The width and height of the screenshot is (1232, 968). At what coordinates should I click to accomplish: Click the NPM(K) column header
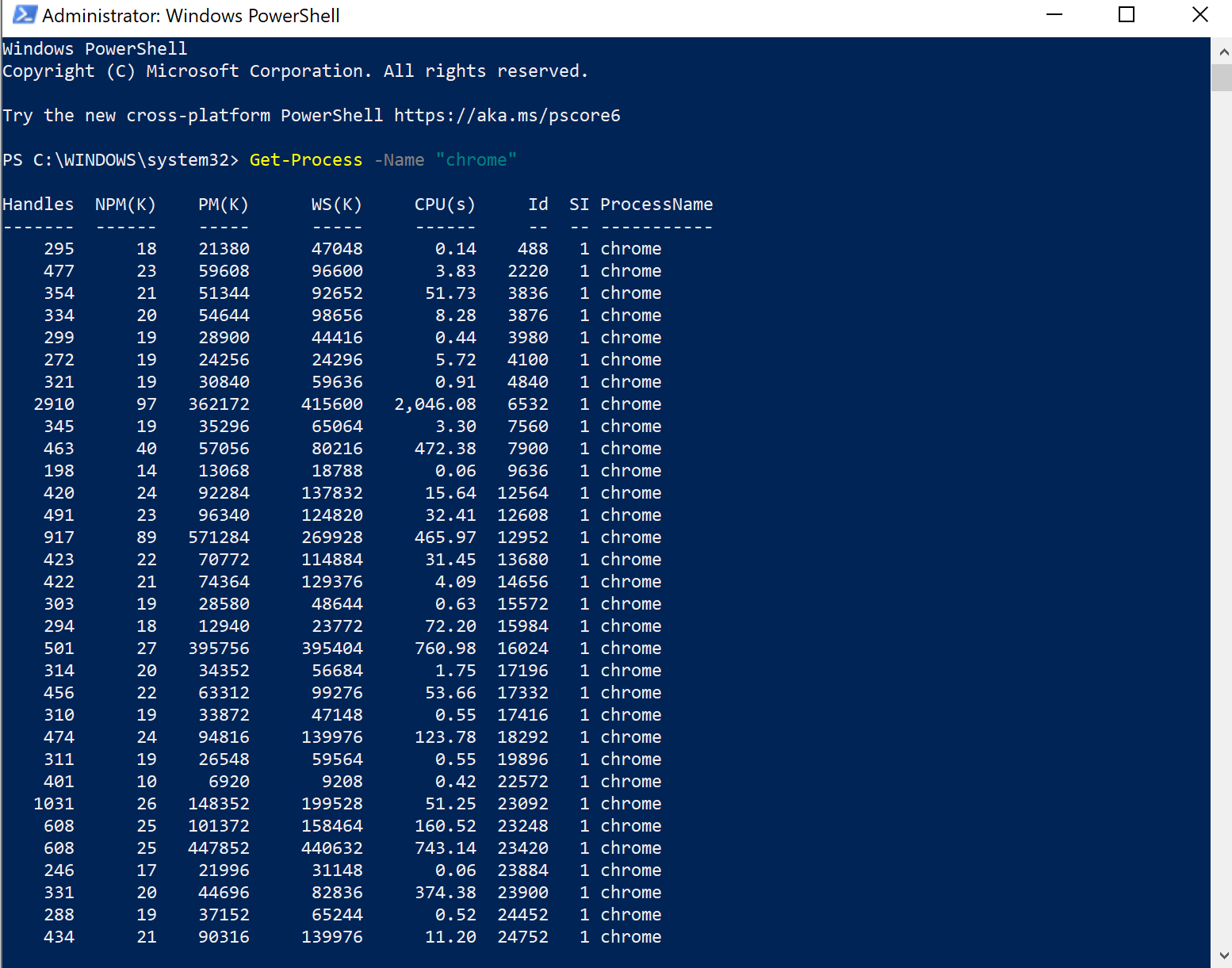point(125,205)
